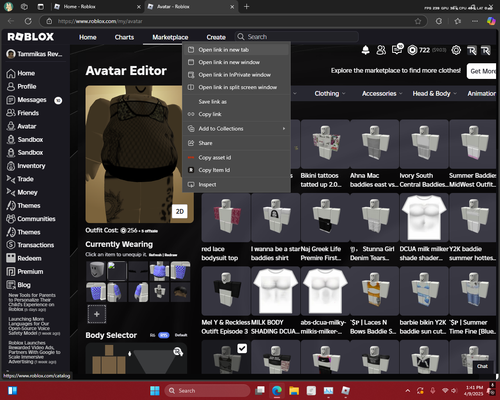Click the zoom magnifier icon in Body Selector
Screen dimensions: 500x400
click(178, 352)
